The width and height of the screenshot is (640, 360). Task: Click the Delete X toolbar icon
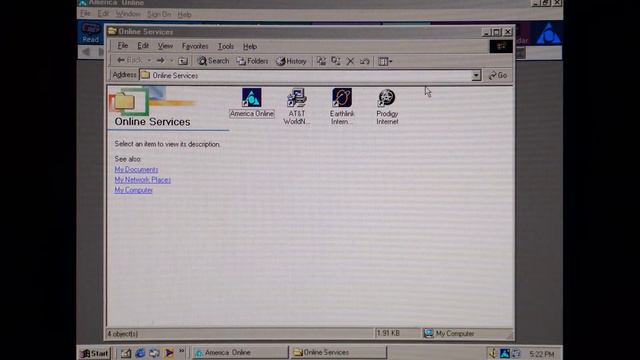coord(350,61)
